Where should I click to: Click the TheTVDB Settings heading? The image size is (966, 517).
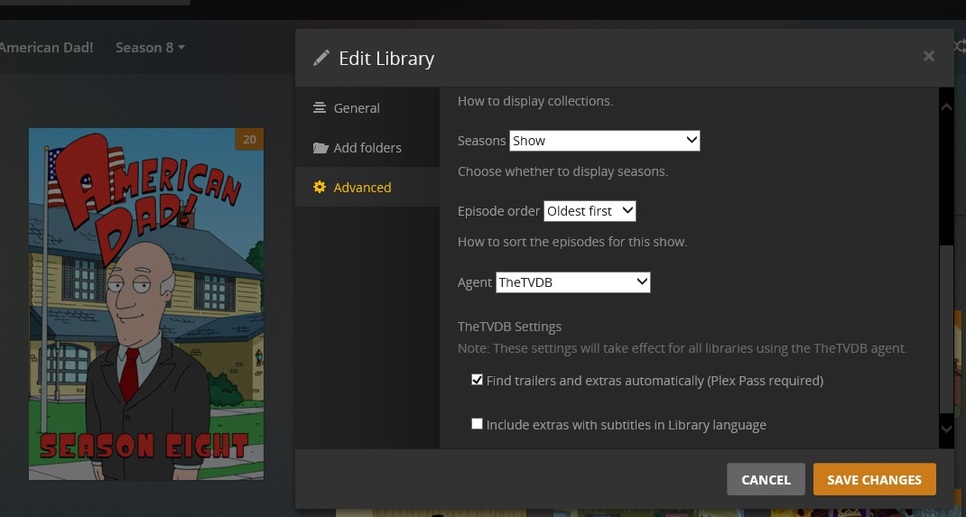pyautogui.click(x=509, y=327)
